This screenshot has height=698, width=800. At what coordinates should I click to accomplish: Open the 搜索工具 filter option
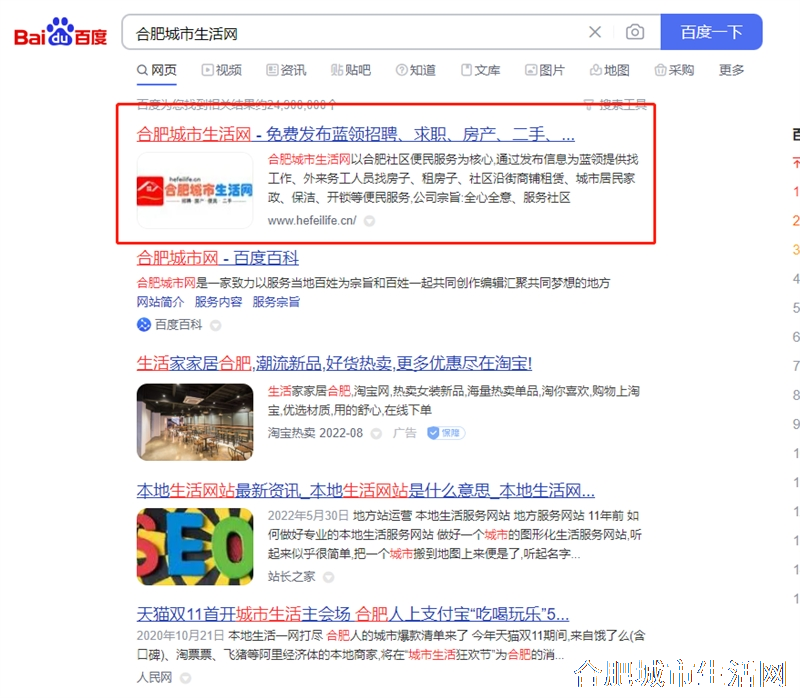pos(615,105)
